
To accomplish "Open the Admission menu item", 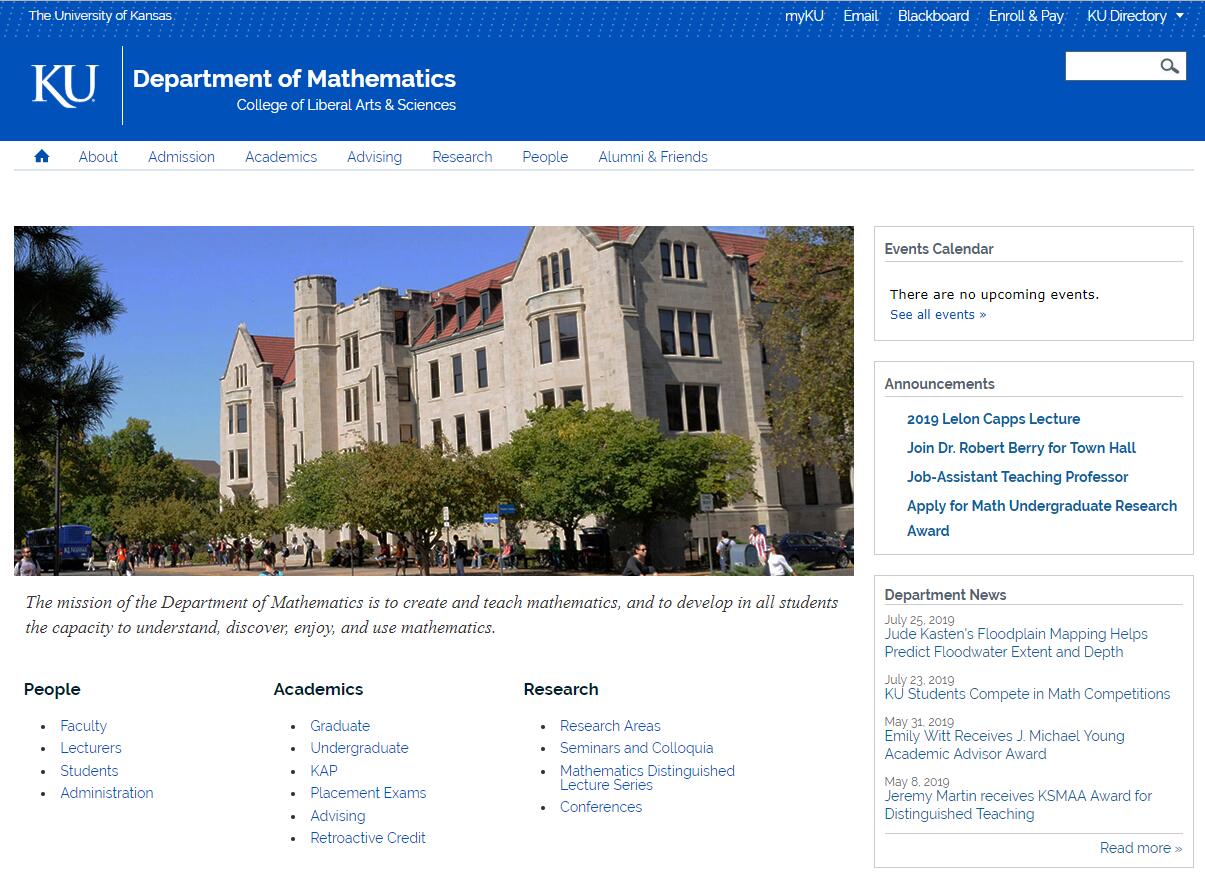I will click(x=181, y=157).
